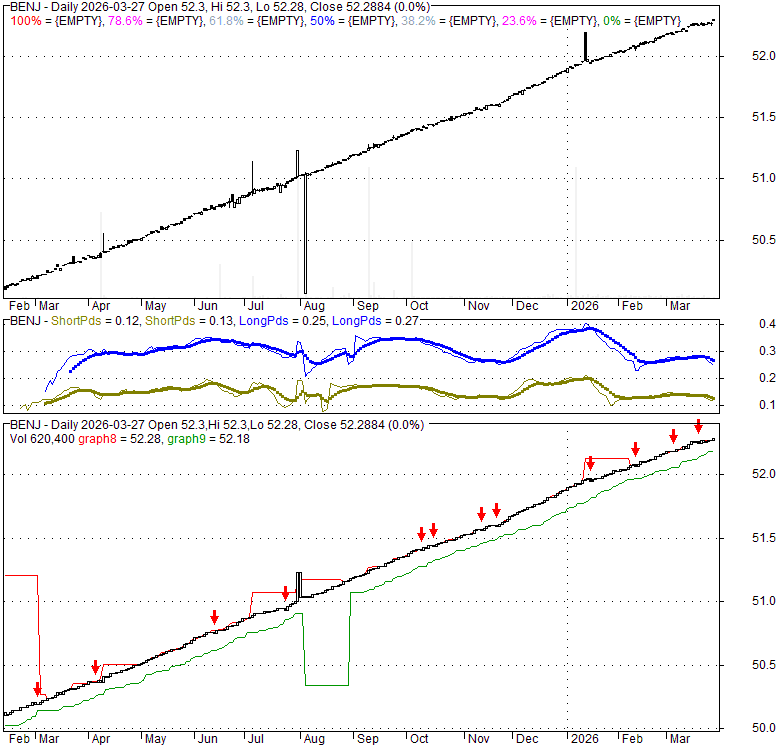Click the "61.8%" Fibonacci legend label

(x=226, y=21)
